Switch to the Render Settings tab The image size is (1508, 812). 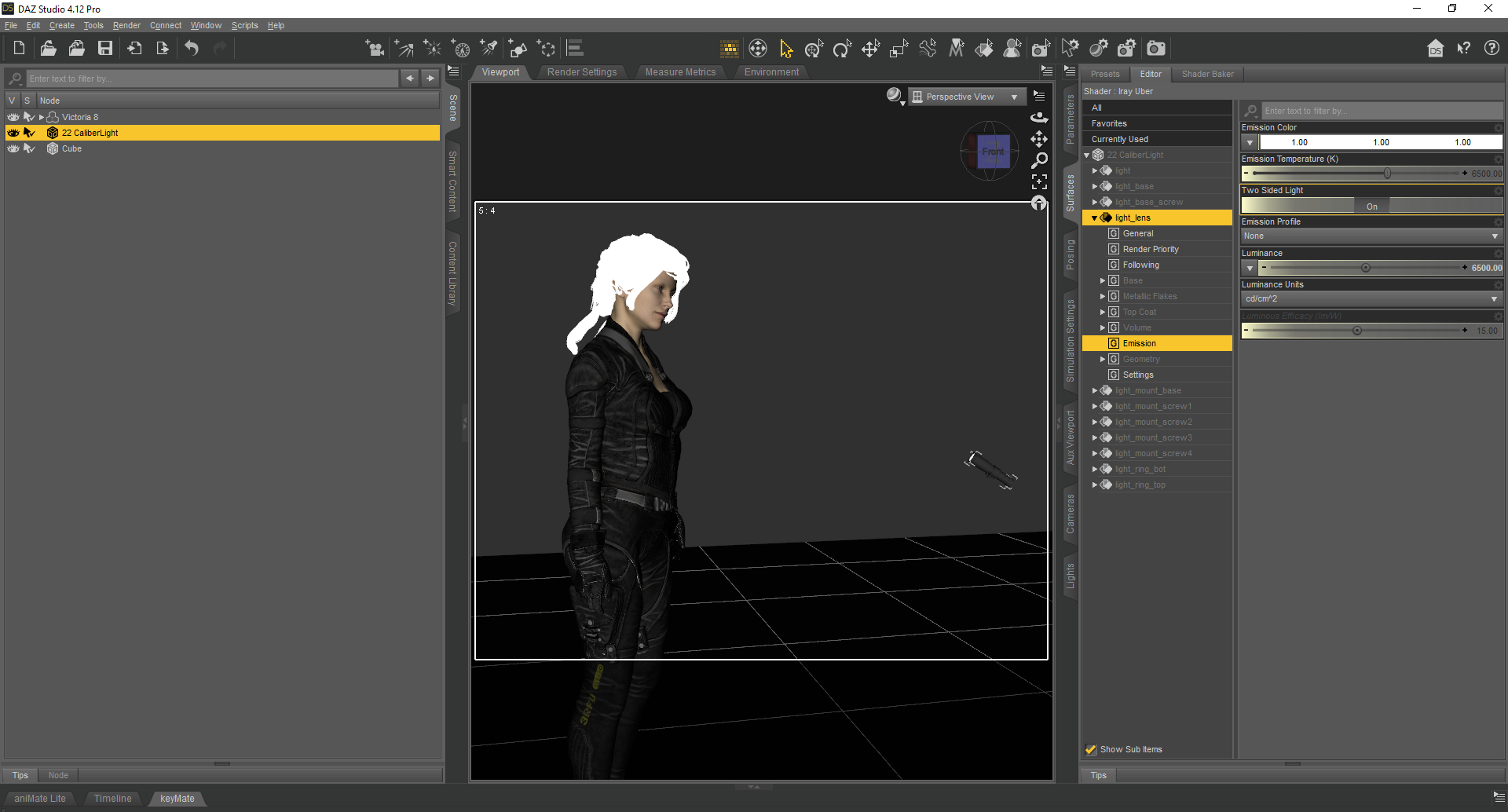click(x=582, y=72)
